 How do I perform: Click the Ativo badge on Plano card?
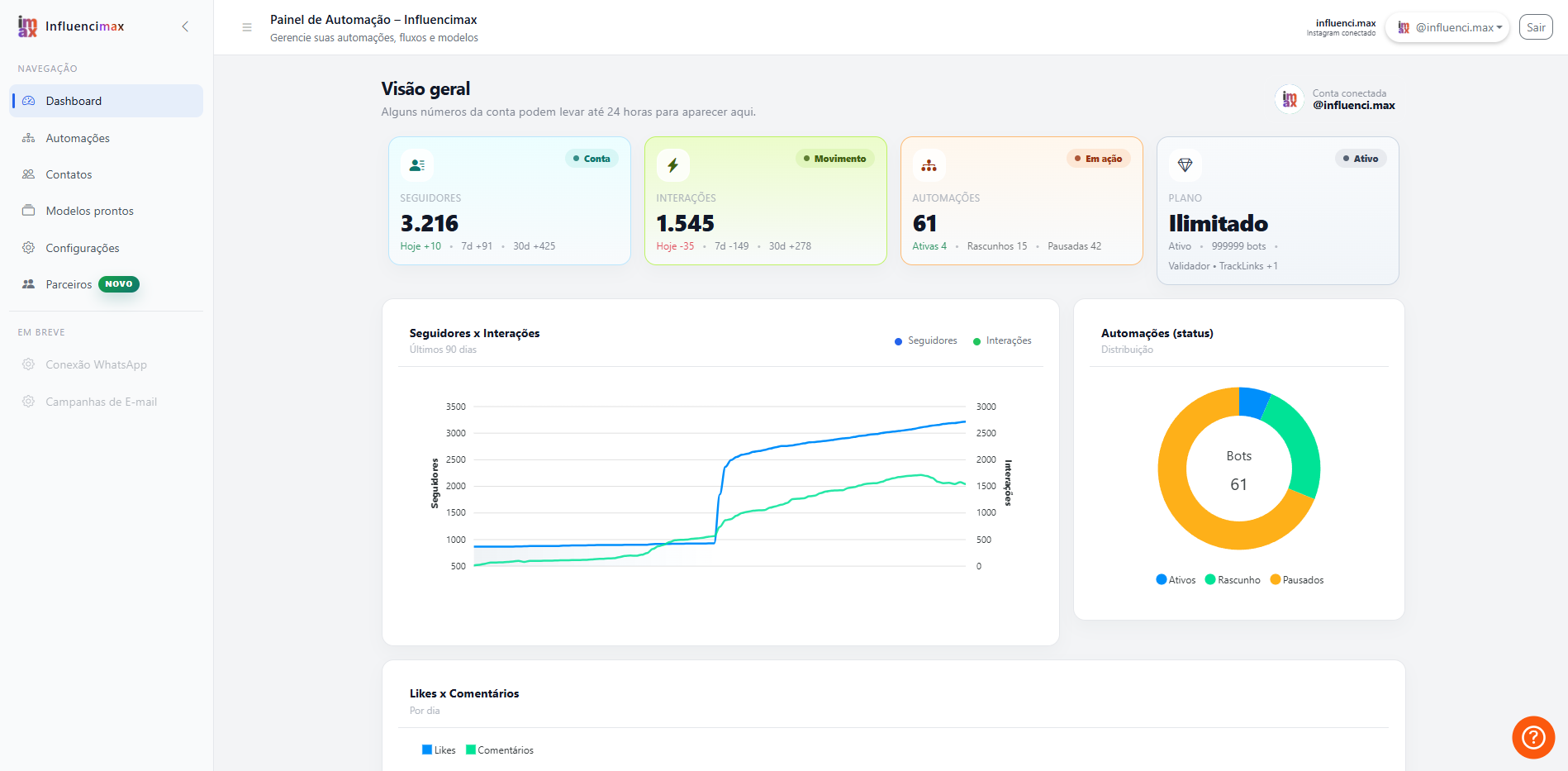(1361, 159)
